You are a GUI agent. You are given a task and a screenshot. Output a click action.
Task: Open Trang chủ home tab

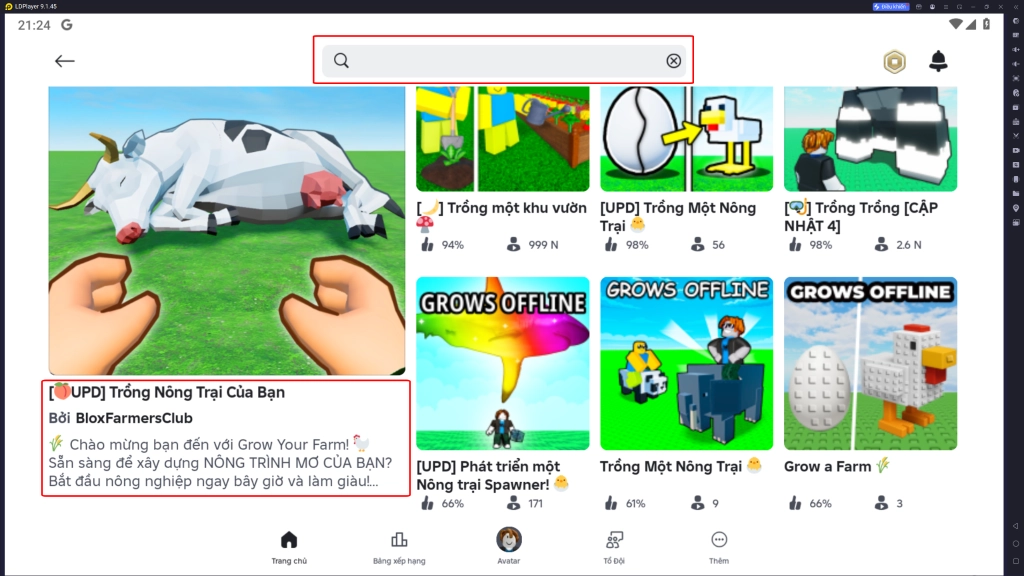pyautogui.click(x=289, y=547)
